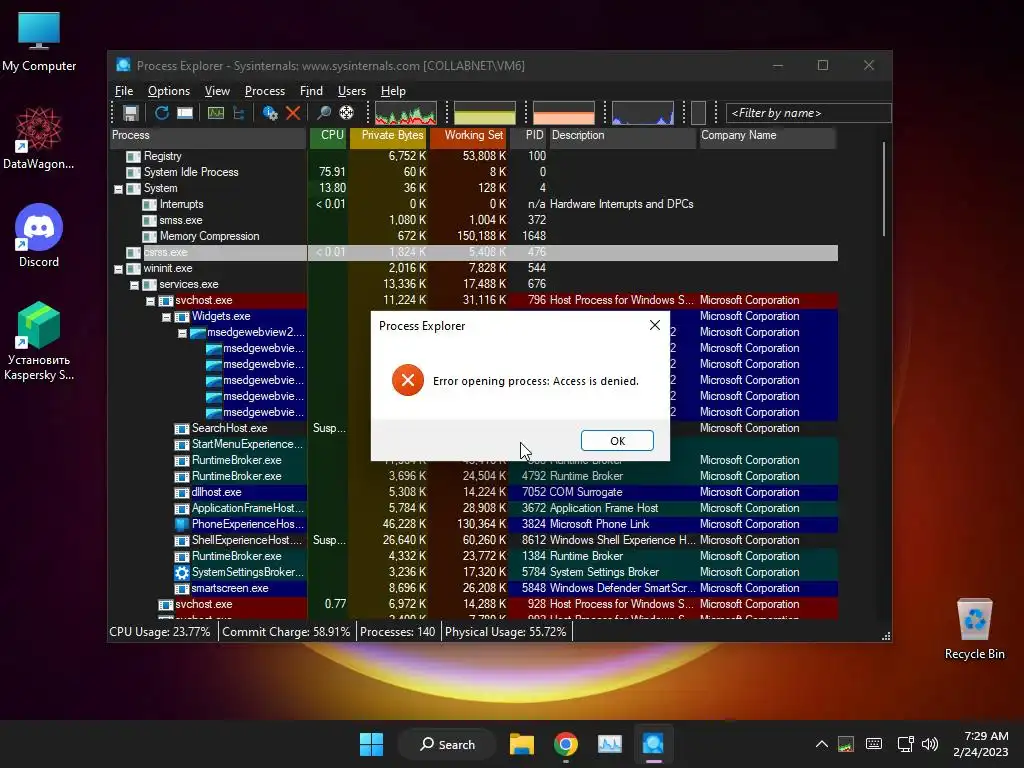Image resolution: width=1024 pixels, height=768 pixels.
Task: Open System Information green graph toolbar icon
Action: coord(216,113)
